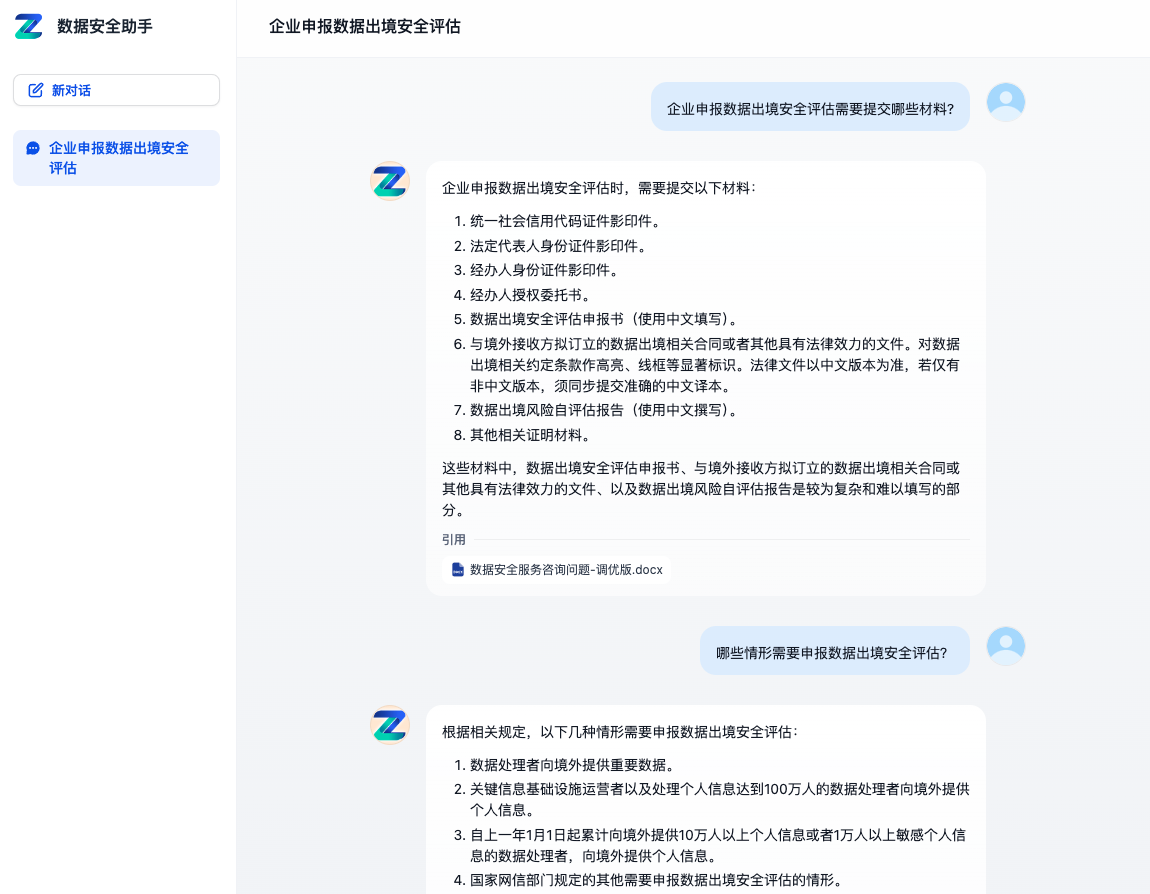The height and width of the screenshot is (894, 1150).
Task: Click the chat bubble icon beside sidebar conversation
Action: (33, 148)
